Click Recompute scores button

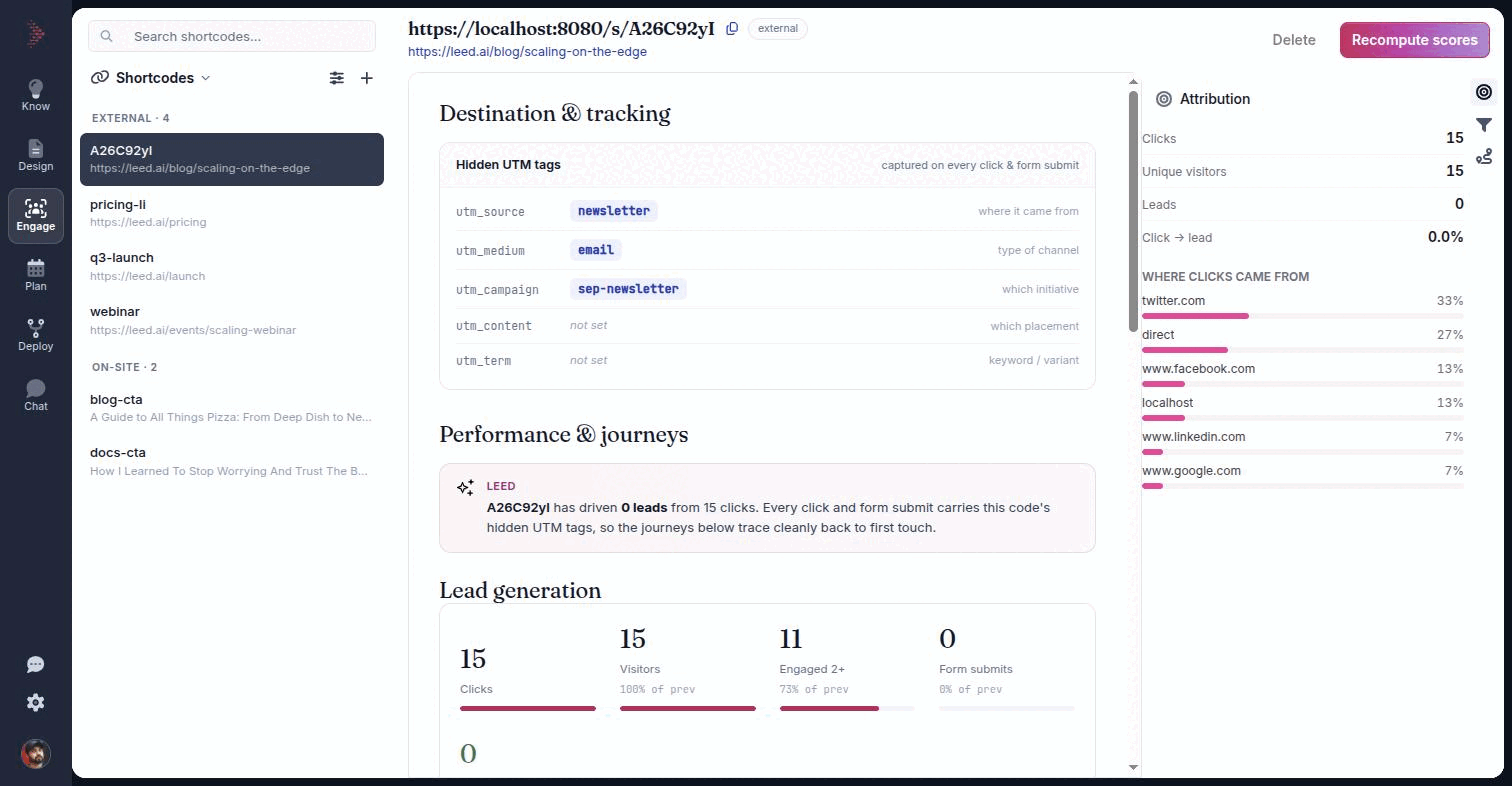(x=1415, y=40)
